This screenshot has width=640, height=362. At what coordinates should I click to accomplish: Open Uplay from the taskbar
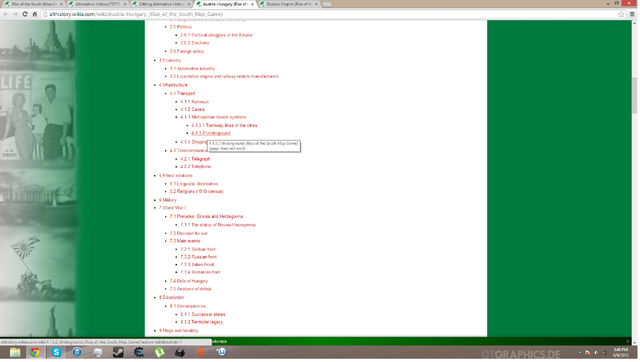click(x=221, y=352)
